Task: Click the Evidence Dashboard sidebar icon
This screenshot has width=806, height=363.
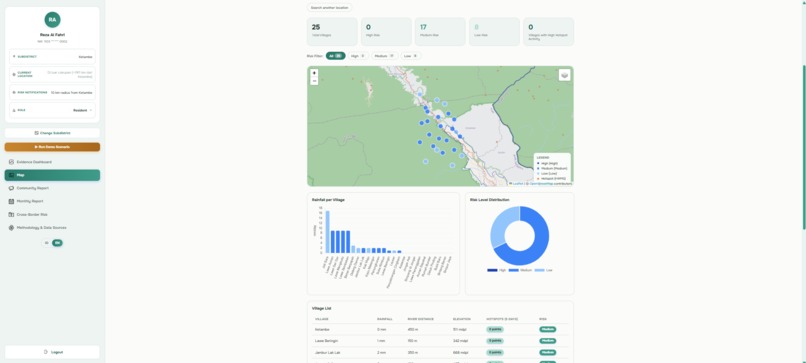Action: tap(11, 162)
